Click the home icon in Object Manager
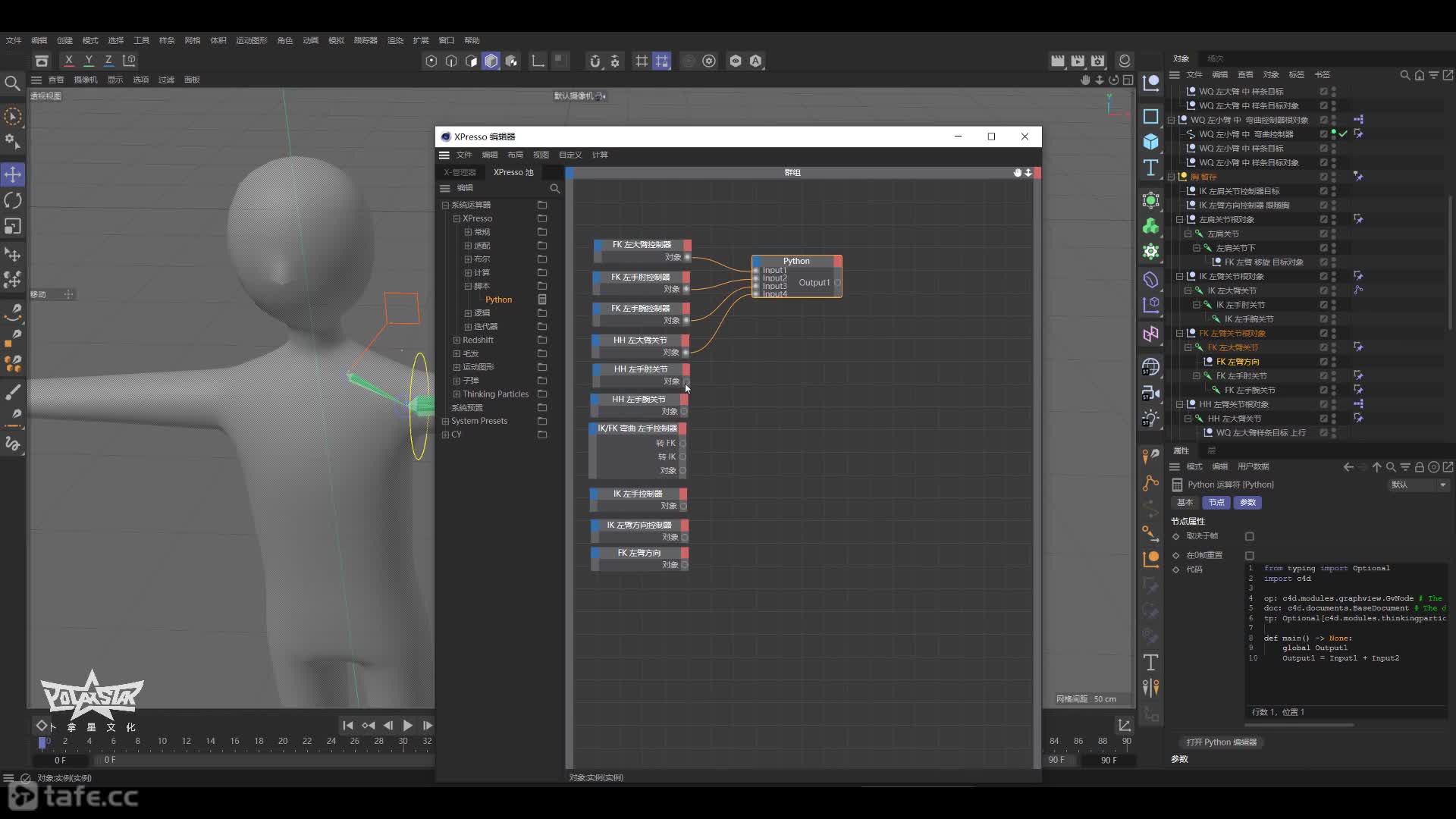Image resolution: width=1456 pixels, height=819 pixels. (1420, 75)
